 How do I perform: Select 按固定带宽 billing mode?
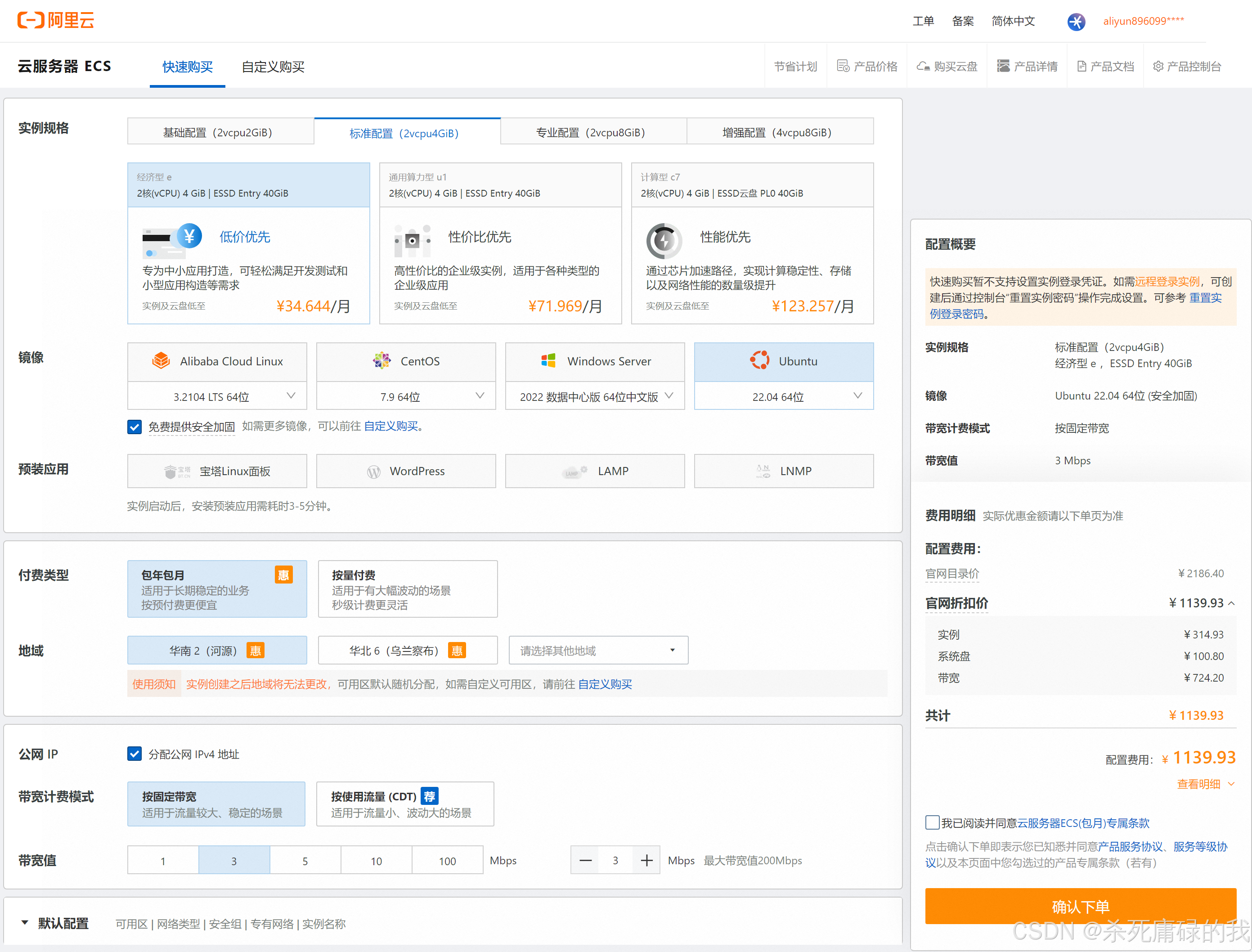click(x=216, y=804)
